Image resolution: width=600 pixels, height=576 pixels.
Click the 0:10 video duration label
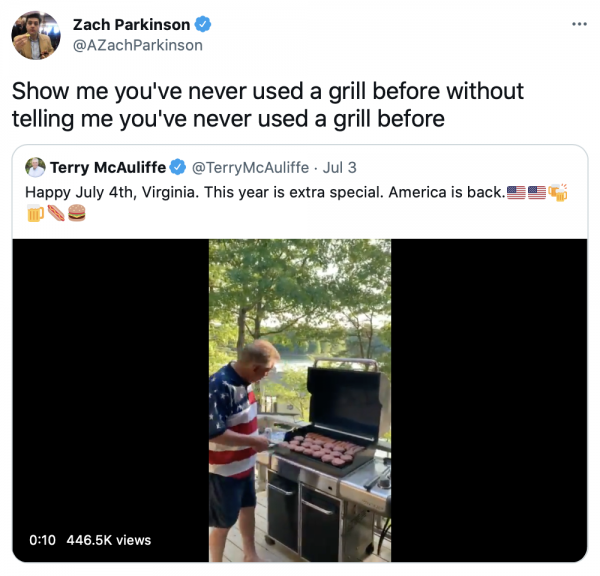[42, 540]
